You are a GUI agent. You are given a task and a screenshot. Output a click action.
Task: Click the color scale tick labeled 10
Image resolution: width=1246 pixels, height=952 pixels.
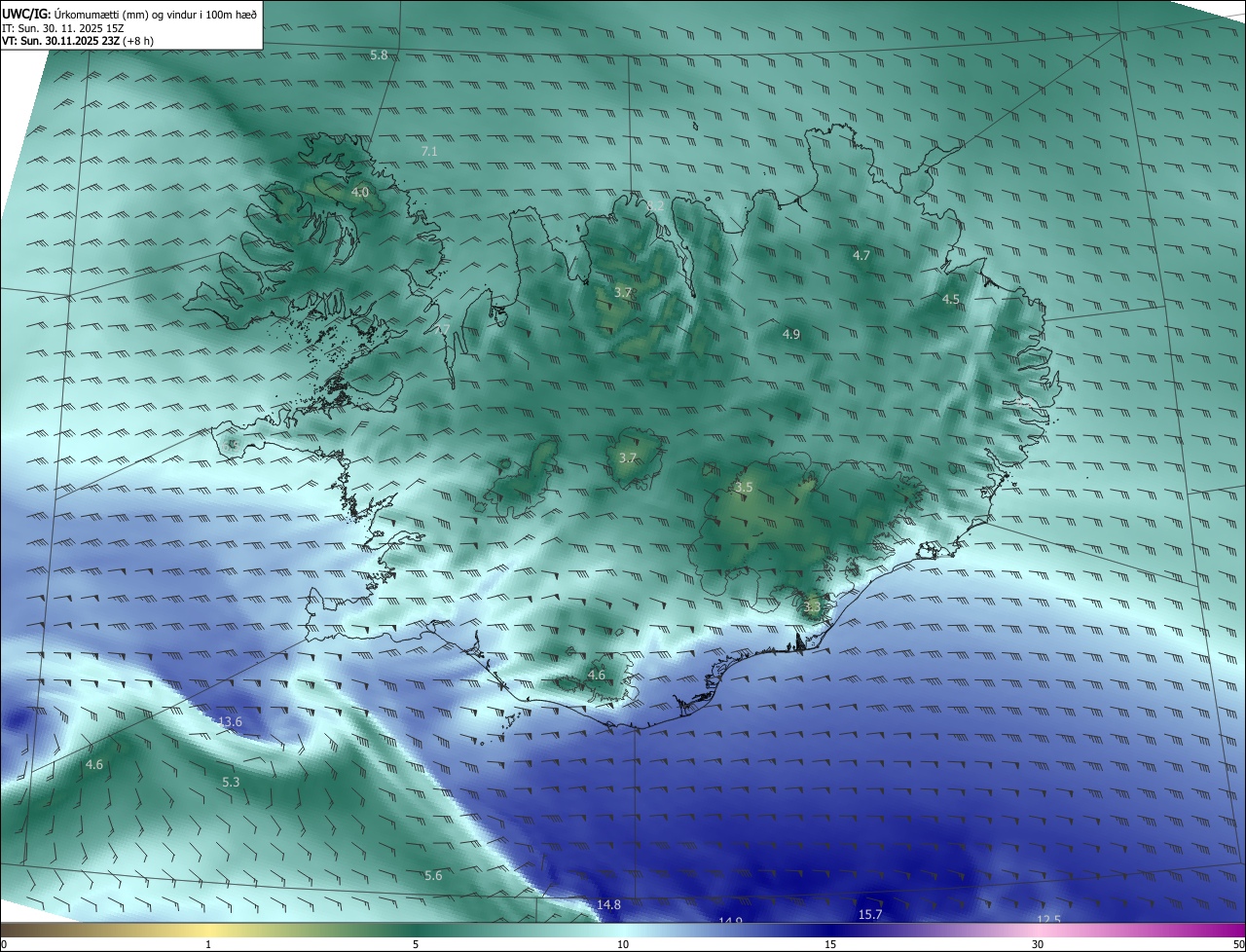coord(623,945)
